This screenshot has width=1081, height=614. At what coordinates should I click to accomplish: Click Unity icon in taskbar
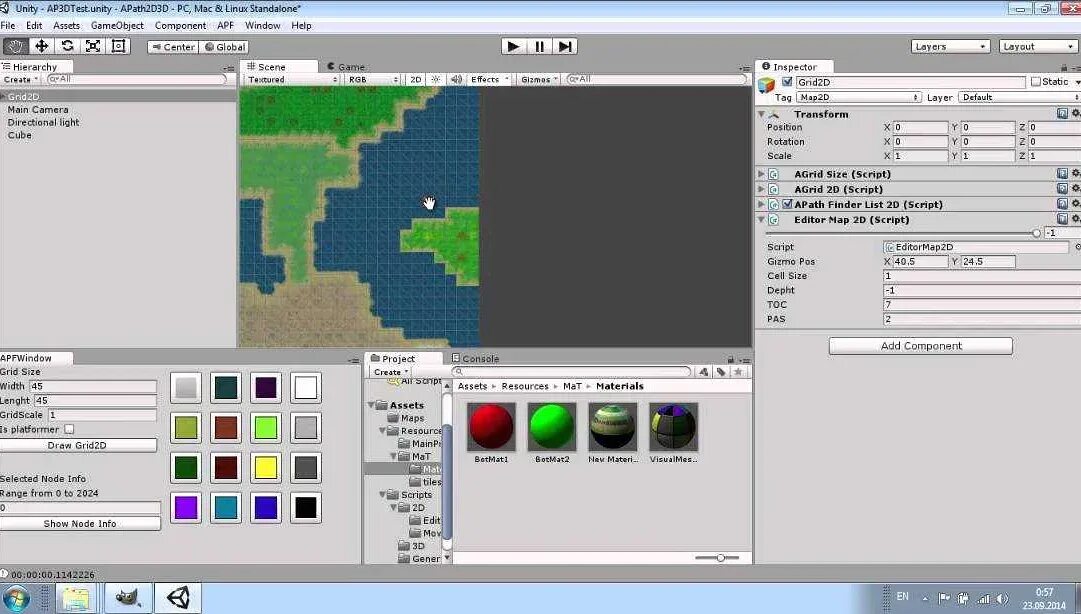click(178, 598)
